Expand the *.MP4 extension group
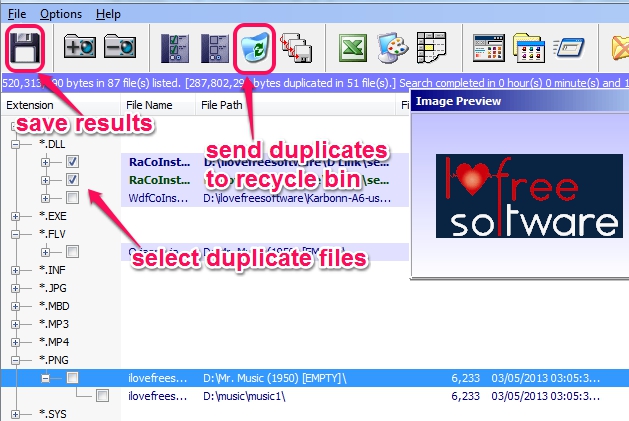This screenshot has height=421, width=629. [15, 342]
